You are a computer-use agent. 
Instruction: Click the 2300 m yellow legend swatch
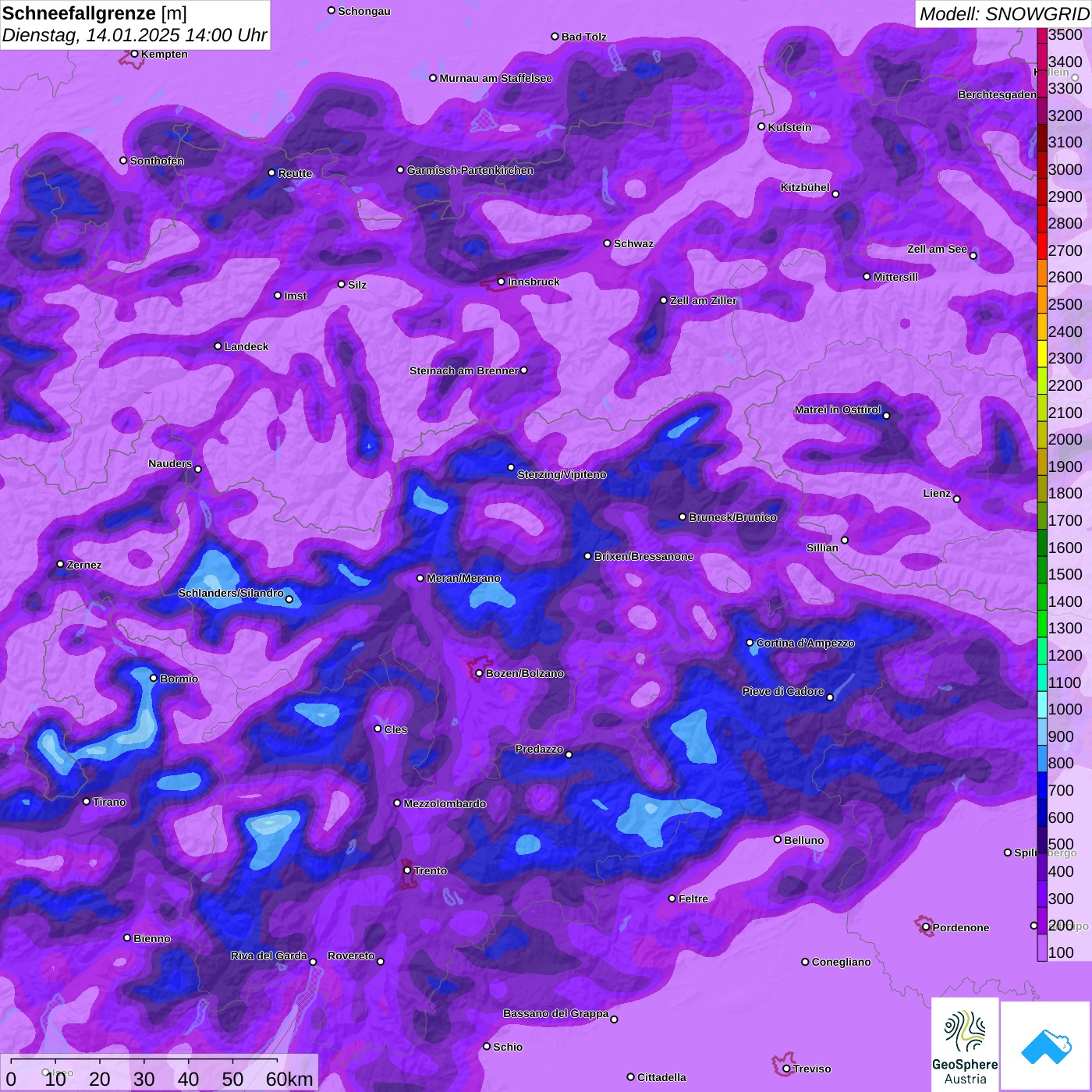(x=1042, y=354)
